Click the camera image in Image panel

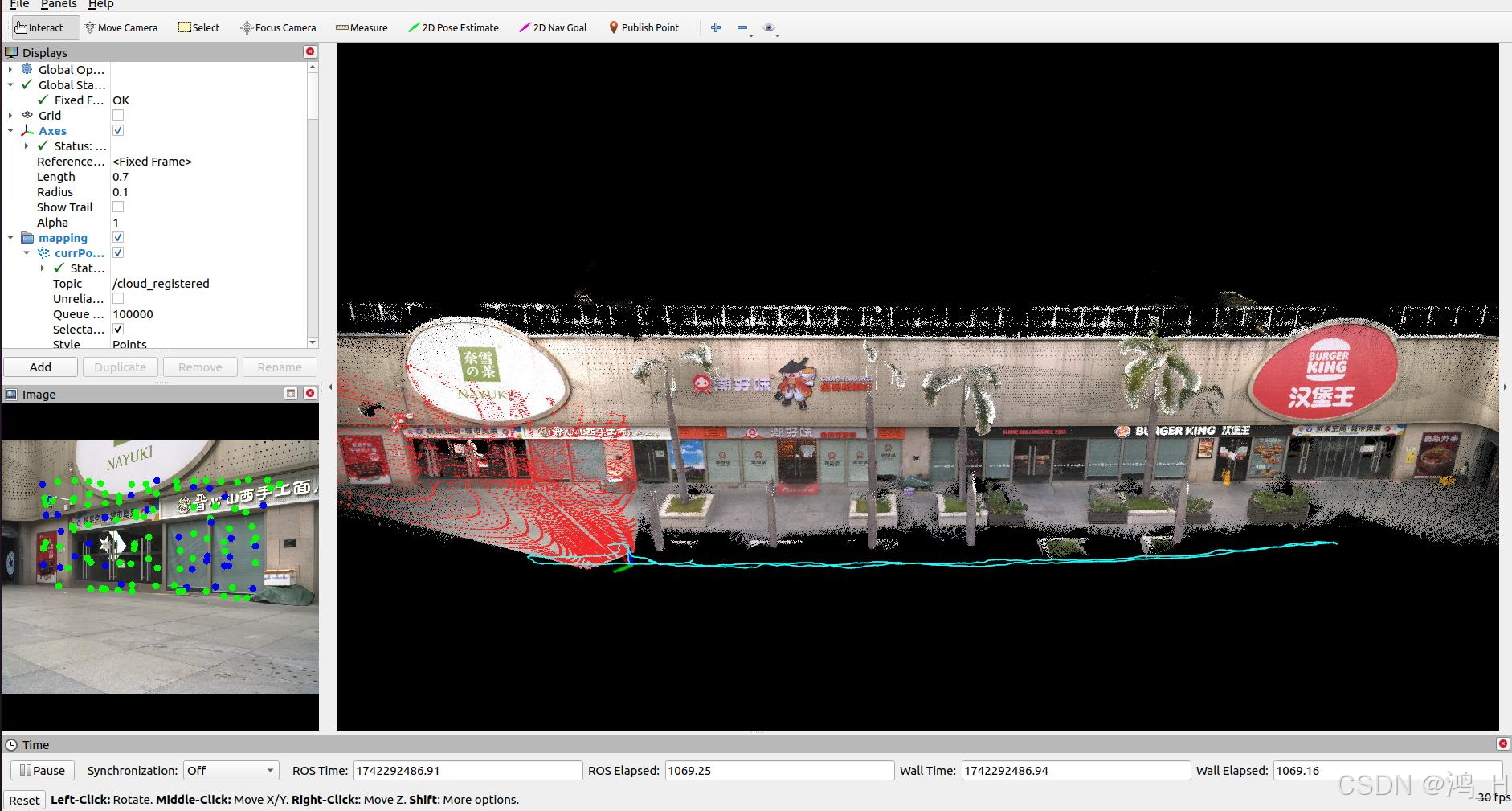[x=160, y=566]
